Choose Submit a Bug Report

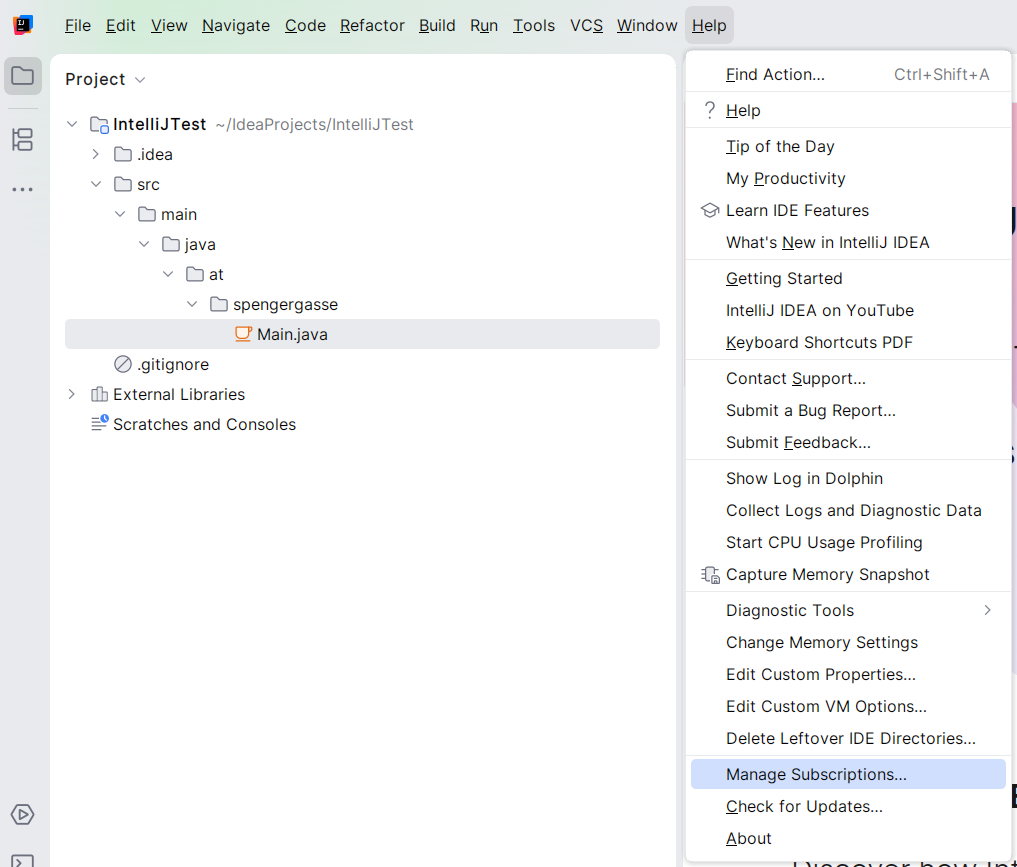click(848, 410)
